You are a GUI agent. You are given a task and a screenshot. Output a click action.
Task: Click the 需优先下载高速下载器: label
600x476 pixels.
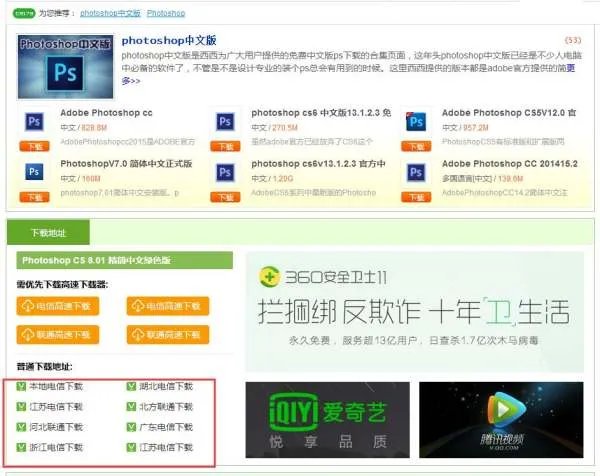(x=62, y=284)
